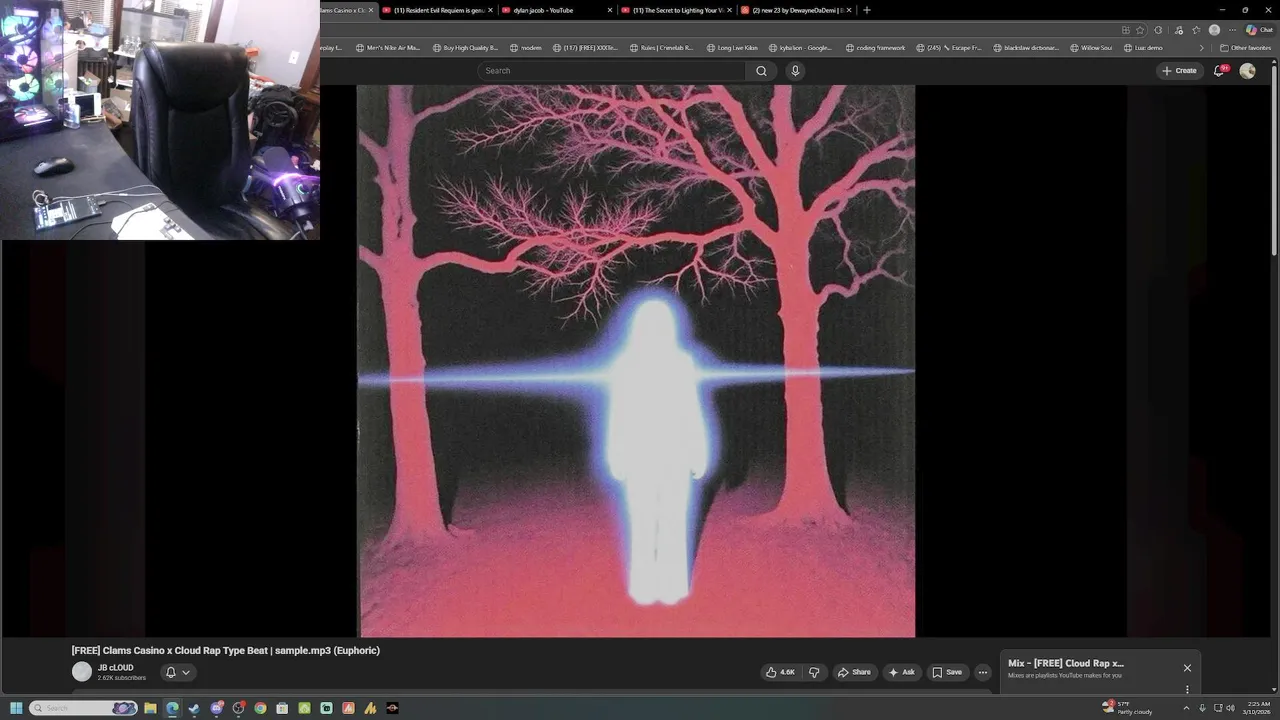Screen dimensions: 1280x720
Task: Switch to new 23 by DewayneDaDemi tab
Action: [x=795, y=10]
